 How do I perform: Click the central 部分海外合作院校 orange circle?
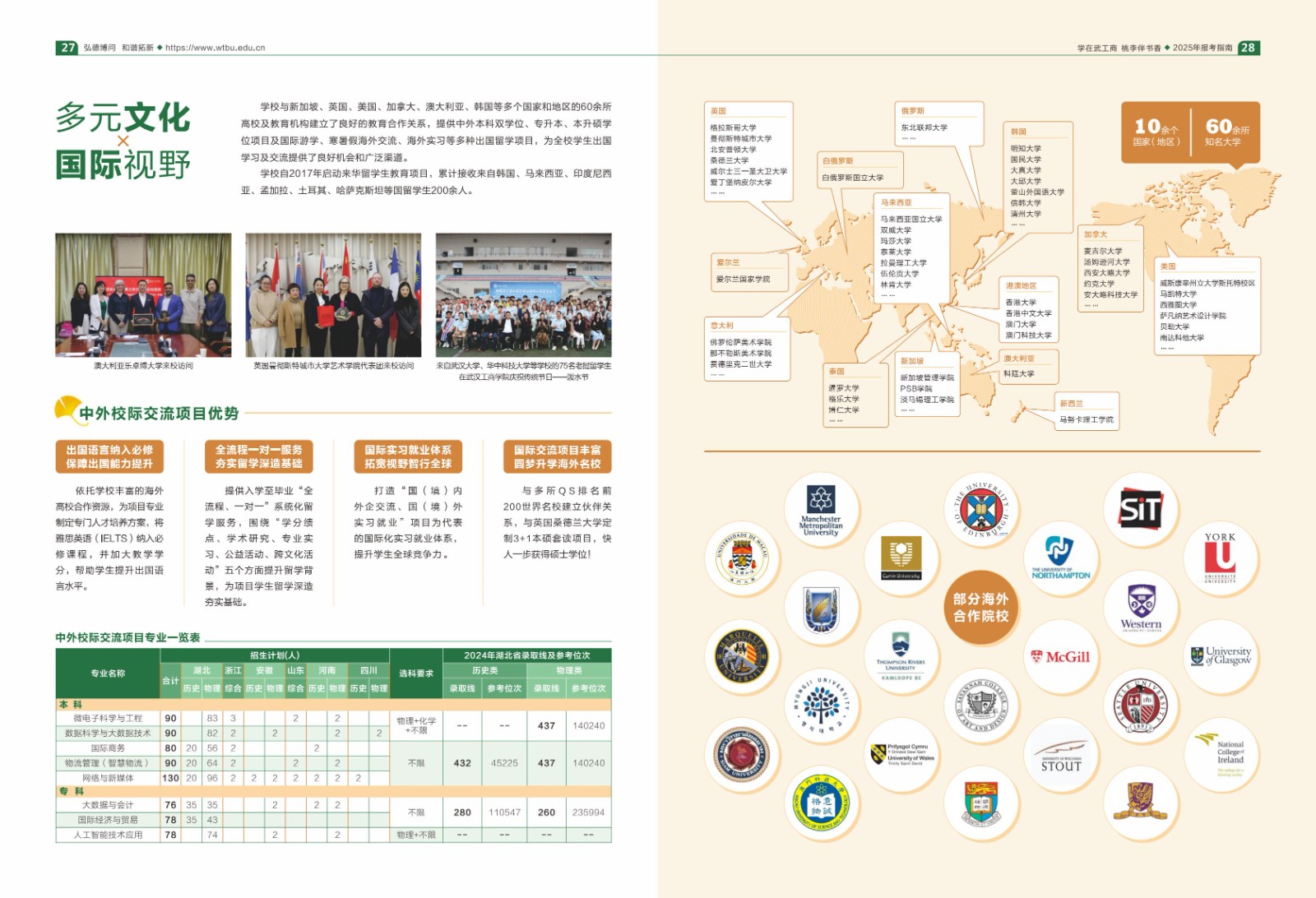click(x=980, y=608)
